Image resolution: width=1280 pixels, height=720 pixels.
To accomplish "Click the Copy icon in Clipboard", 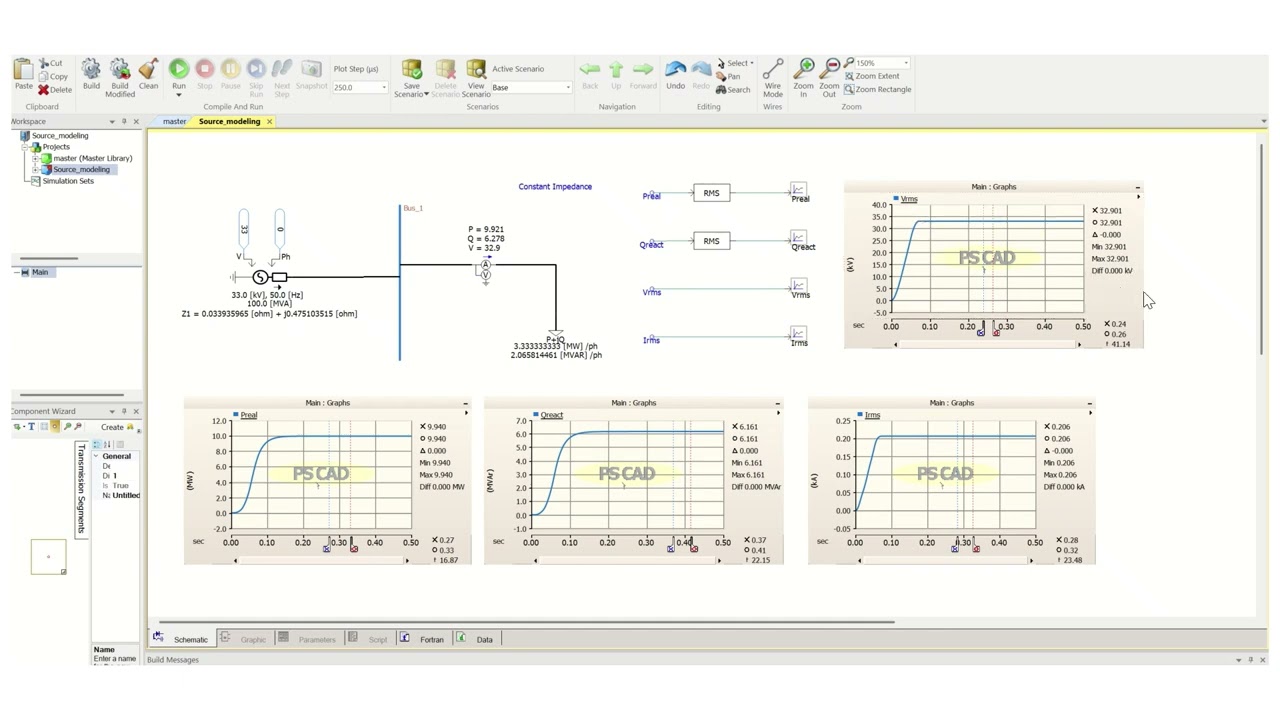I will (43, 76).
